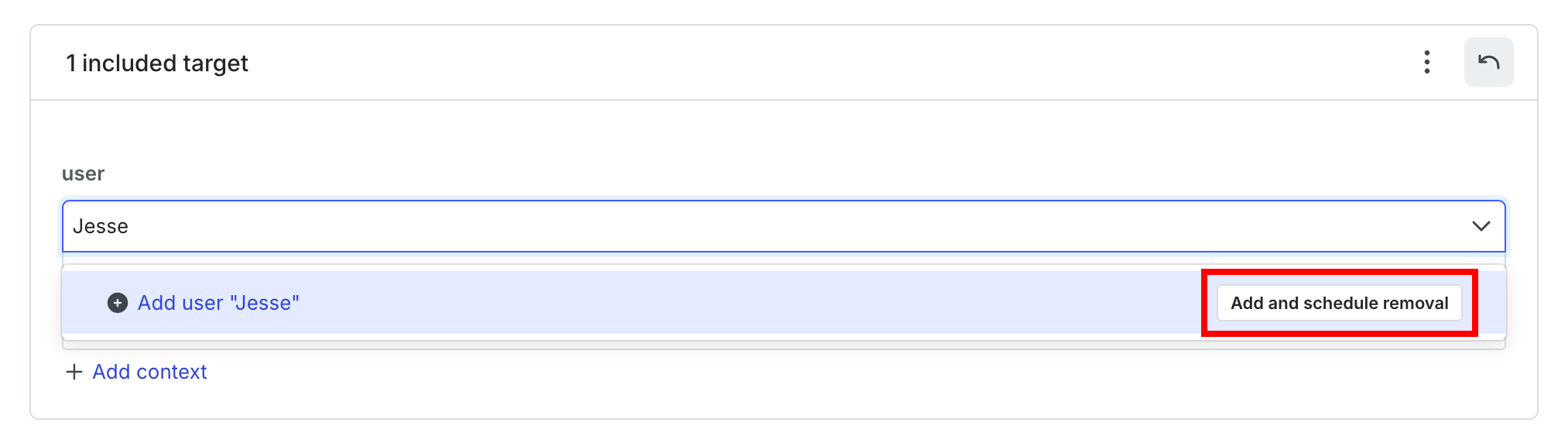Collapse the user combo box via its arrow
This screenshot has height=443, width=1568.
(x=1481, y=226)
